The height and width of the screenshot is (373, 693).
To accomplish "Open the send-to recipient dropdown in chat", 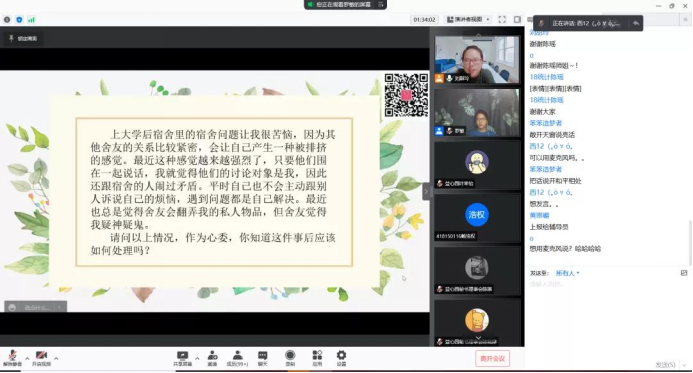I will (567, 273).
